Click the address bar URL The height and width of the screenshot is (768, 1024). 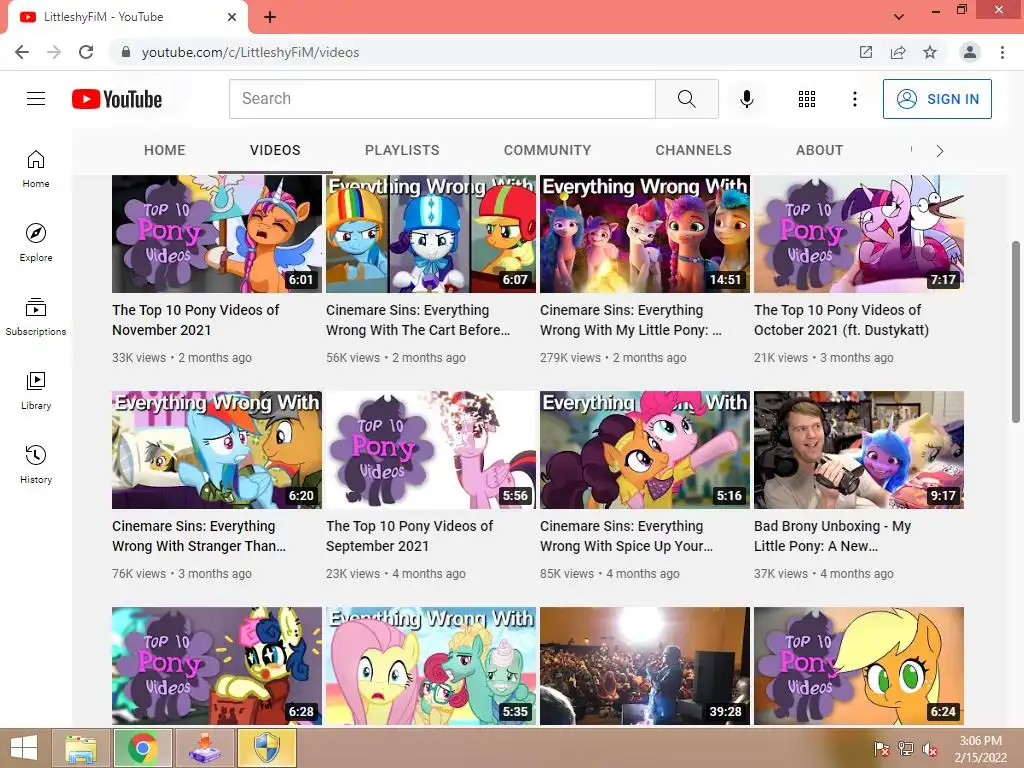pos(250,52)
